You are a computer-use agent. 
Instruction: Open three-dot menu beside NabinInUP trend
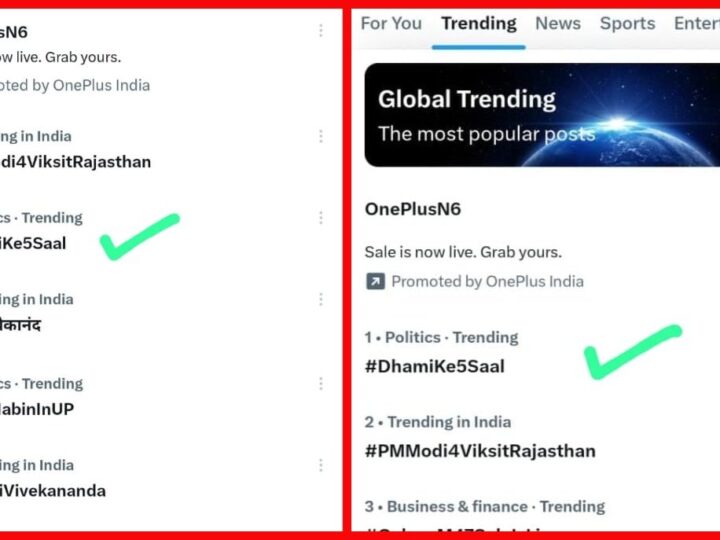coord(321,384)
